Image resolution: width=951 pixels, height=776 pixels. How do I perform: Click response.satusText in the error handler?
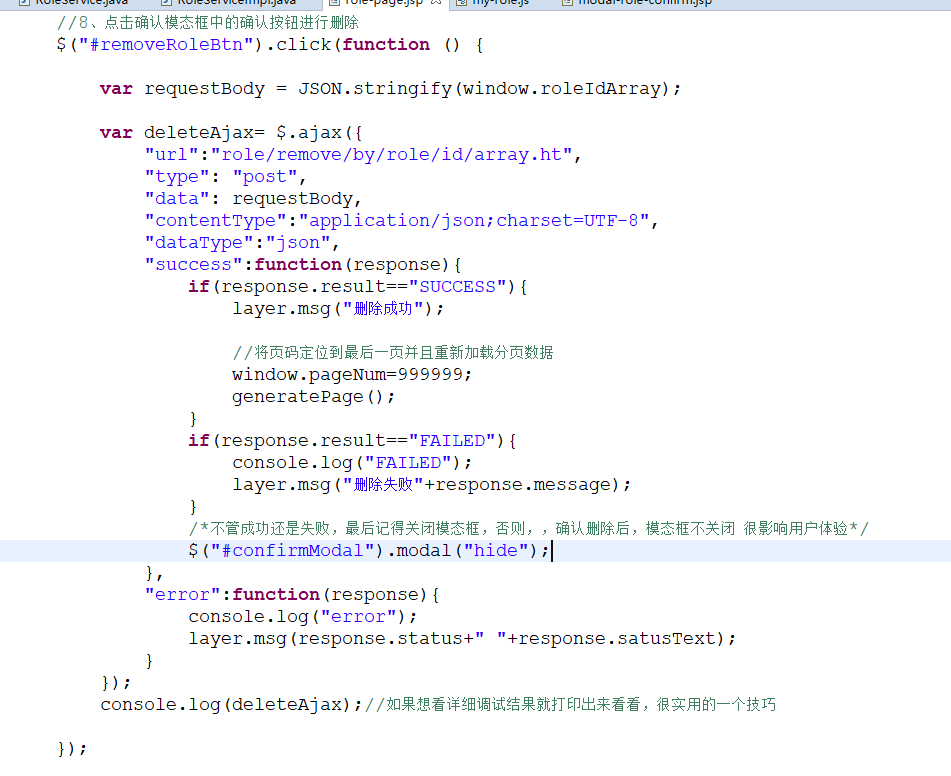[x=617, y=639]
